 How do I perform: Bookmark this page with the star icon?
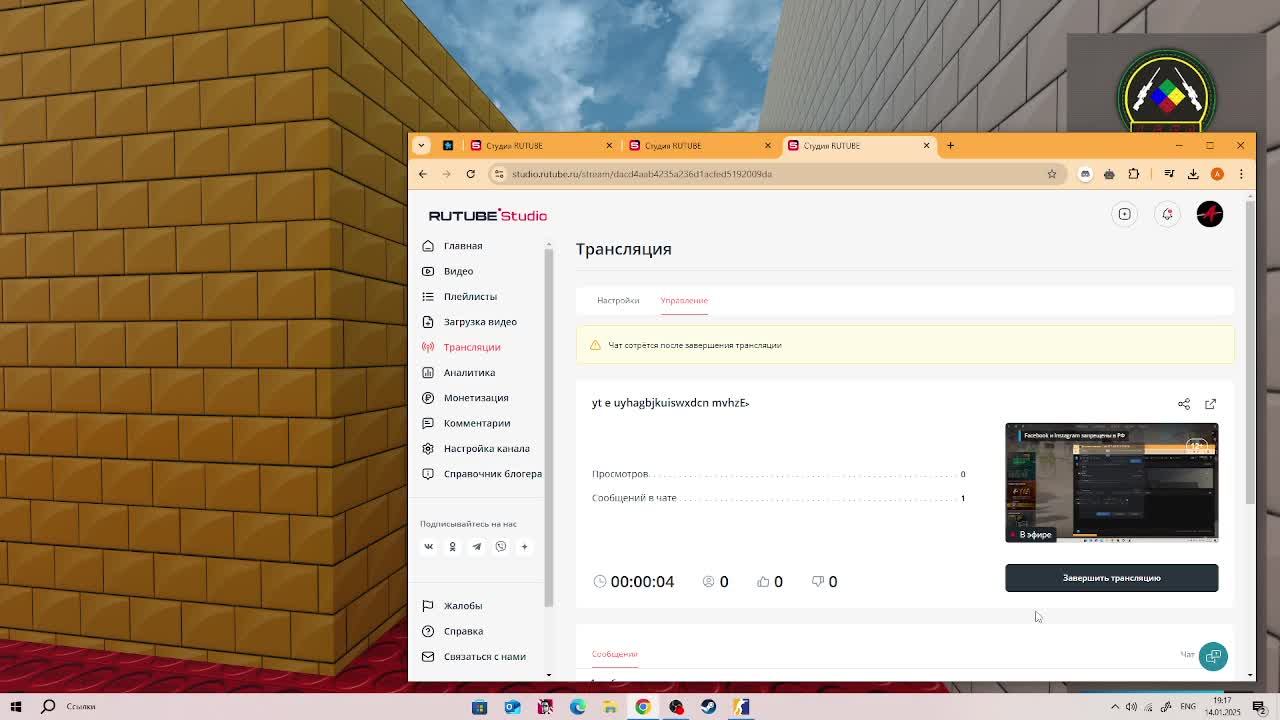coord(1051,174)
